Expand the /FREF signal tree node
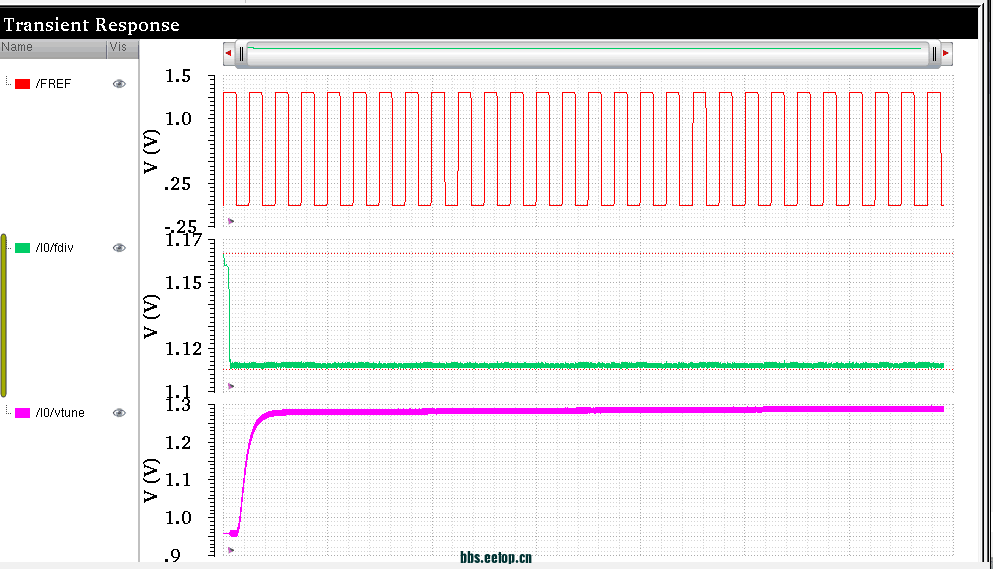 [x=8, y=82]
